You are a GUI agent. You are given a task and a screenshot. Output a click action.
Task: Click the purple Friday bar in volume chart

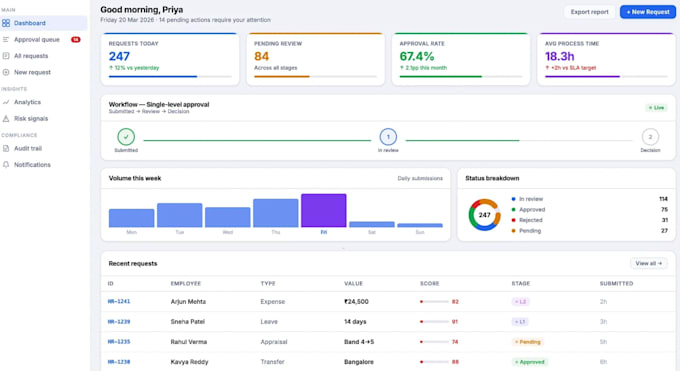[x=324, y=210]
